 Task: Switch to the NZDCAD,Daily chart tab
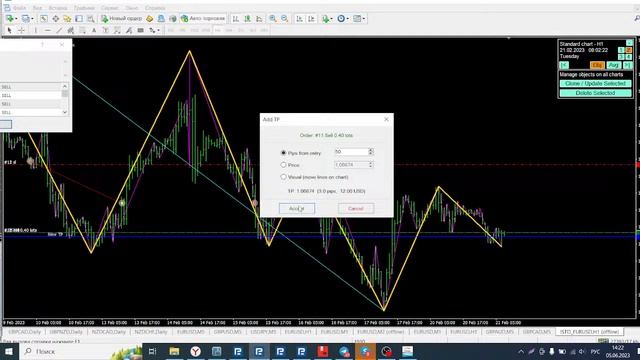109,332
